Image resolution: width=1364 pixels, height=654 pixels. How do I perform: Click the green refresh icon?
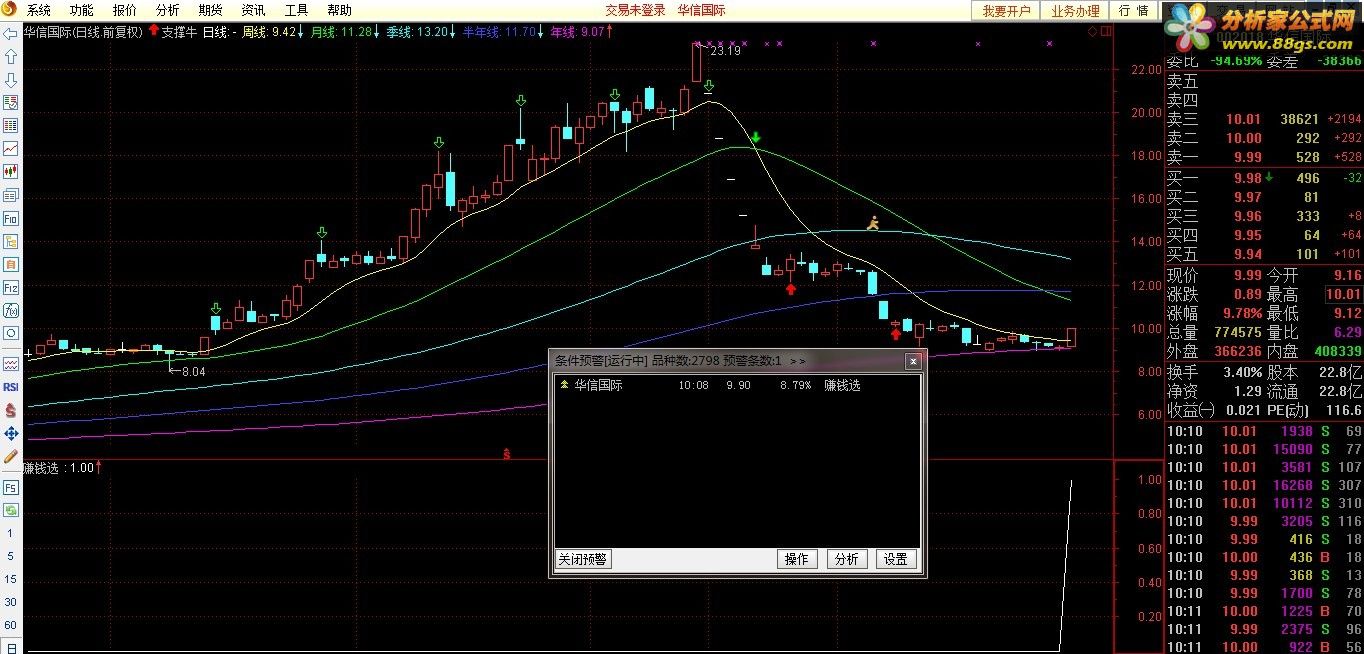tap(11, 510)
